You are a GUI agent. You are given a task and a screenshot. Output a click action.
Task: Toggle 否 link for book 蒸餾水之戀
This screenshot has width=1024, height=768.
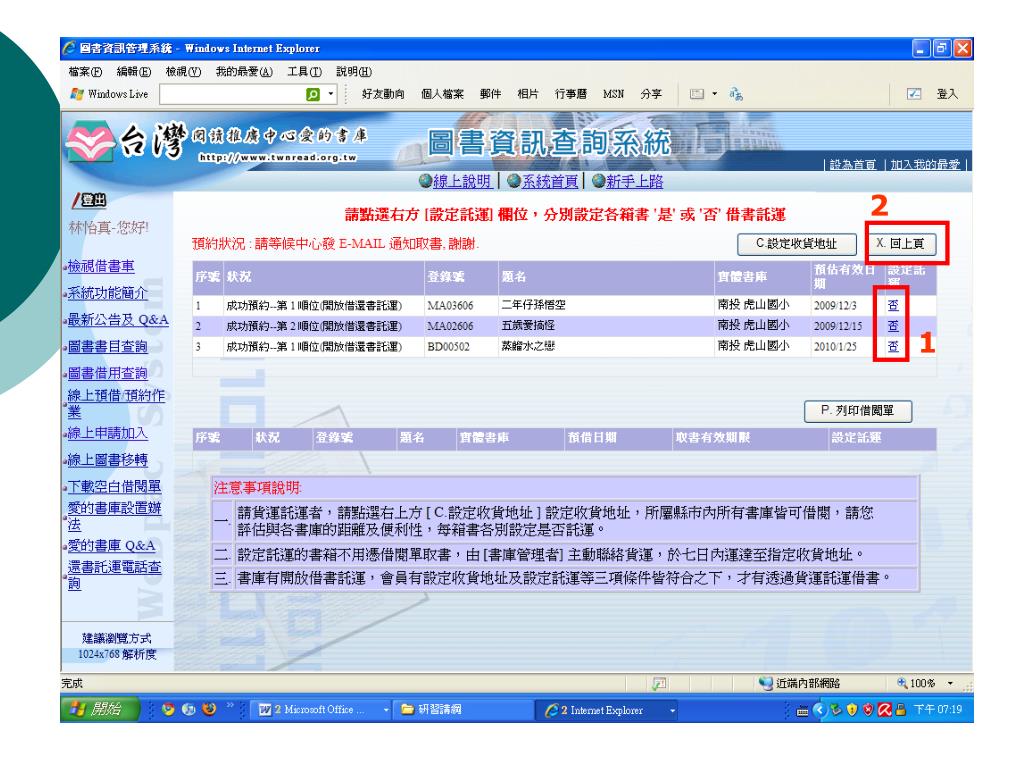pos(893,346)
